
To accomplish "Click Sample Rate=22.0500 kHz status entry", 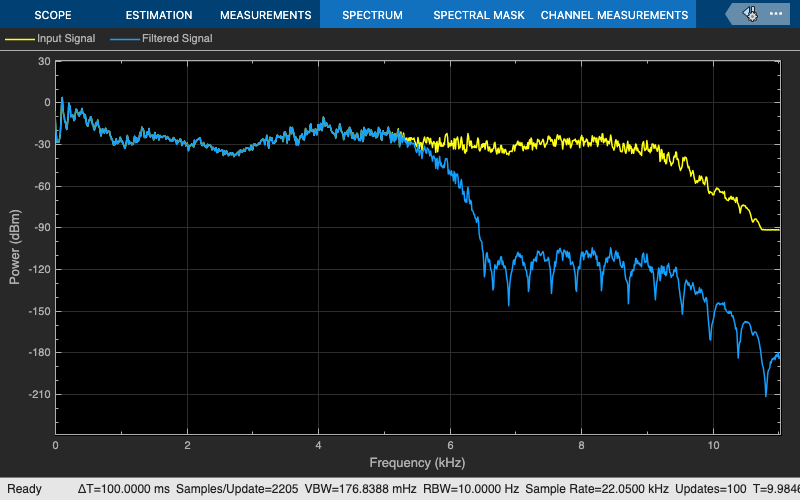I will click(x=597, y=489).
